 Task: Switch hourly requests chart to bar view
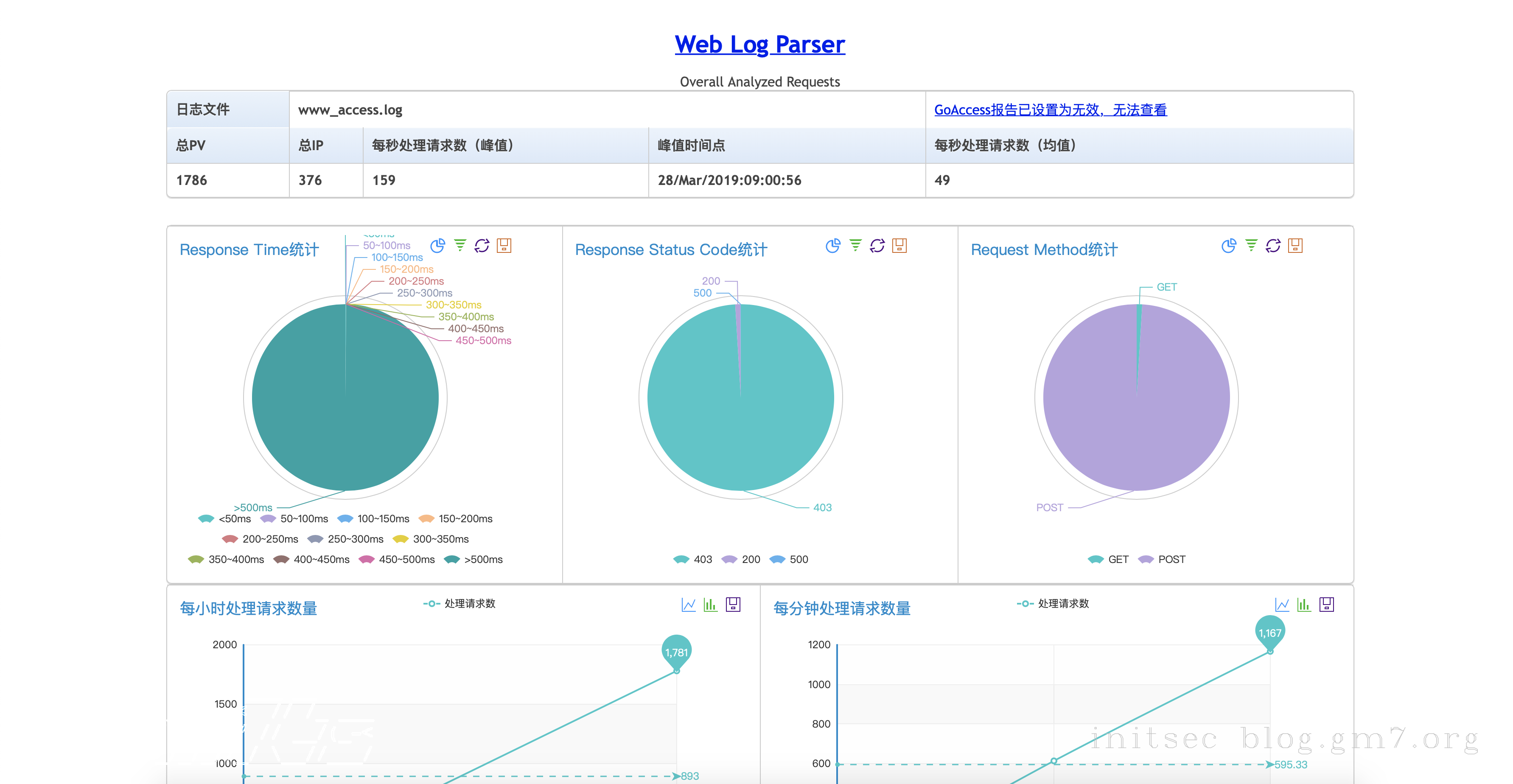pyautogui.click(x=711, y=604)
